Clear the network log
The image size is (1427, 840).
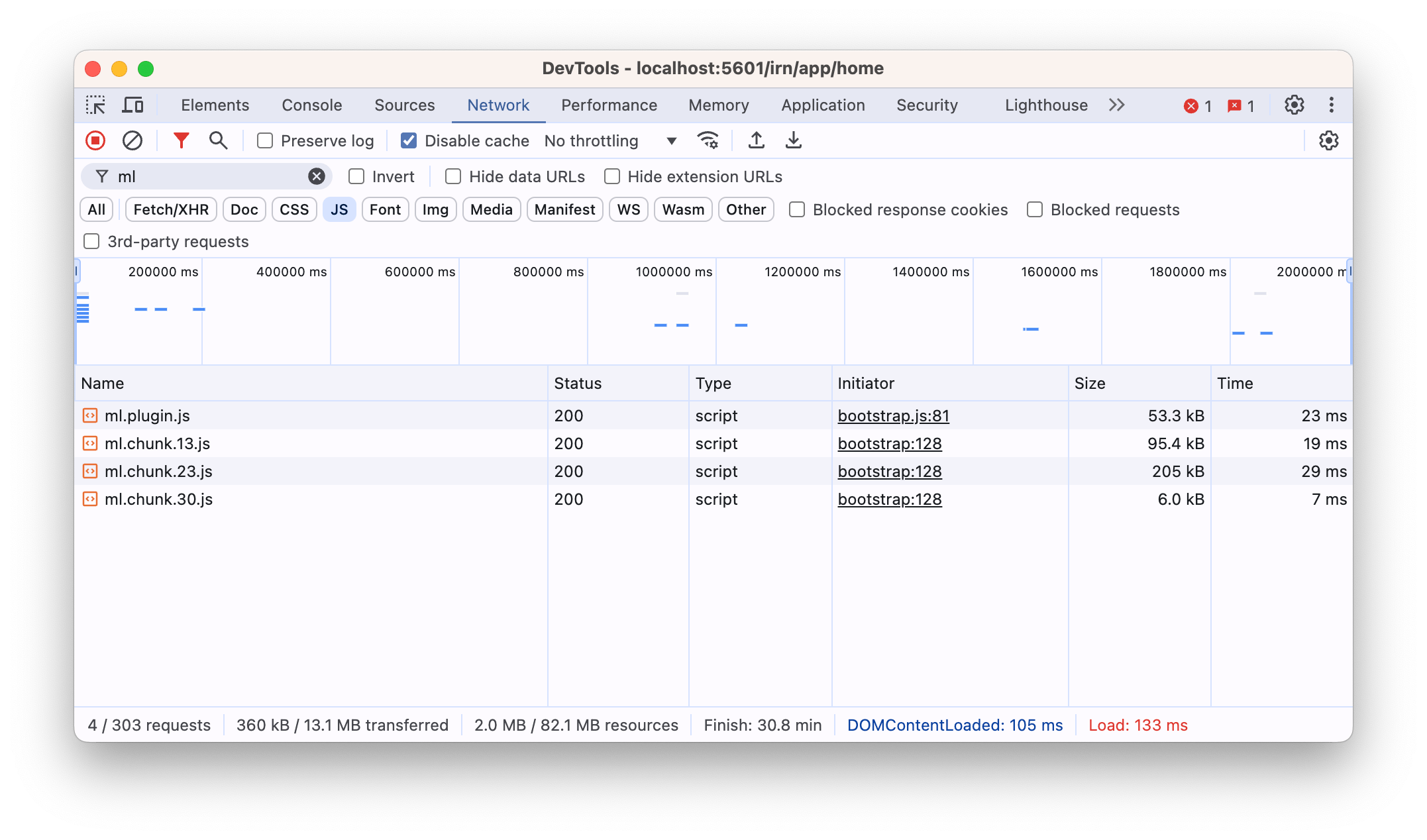(132, 140)
